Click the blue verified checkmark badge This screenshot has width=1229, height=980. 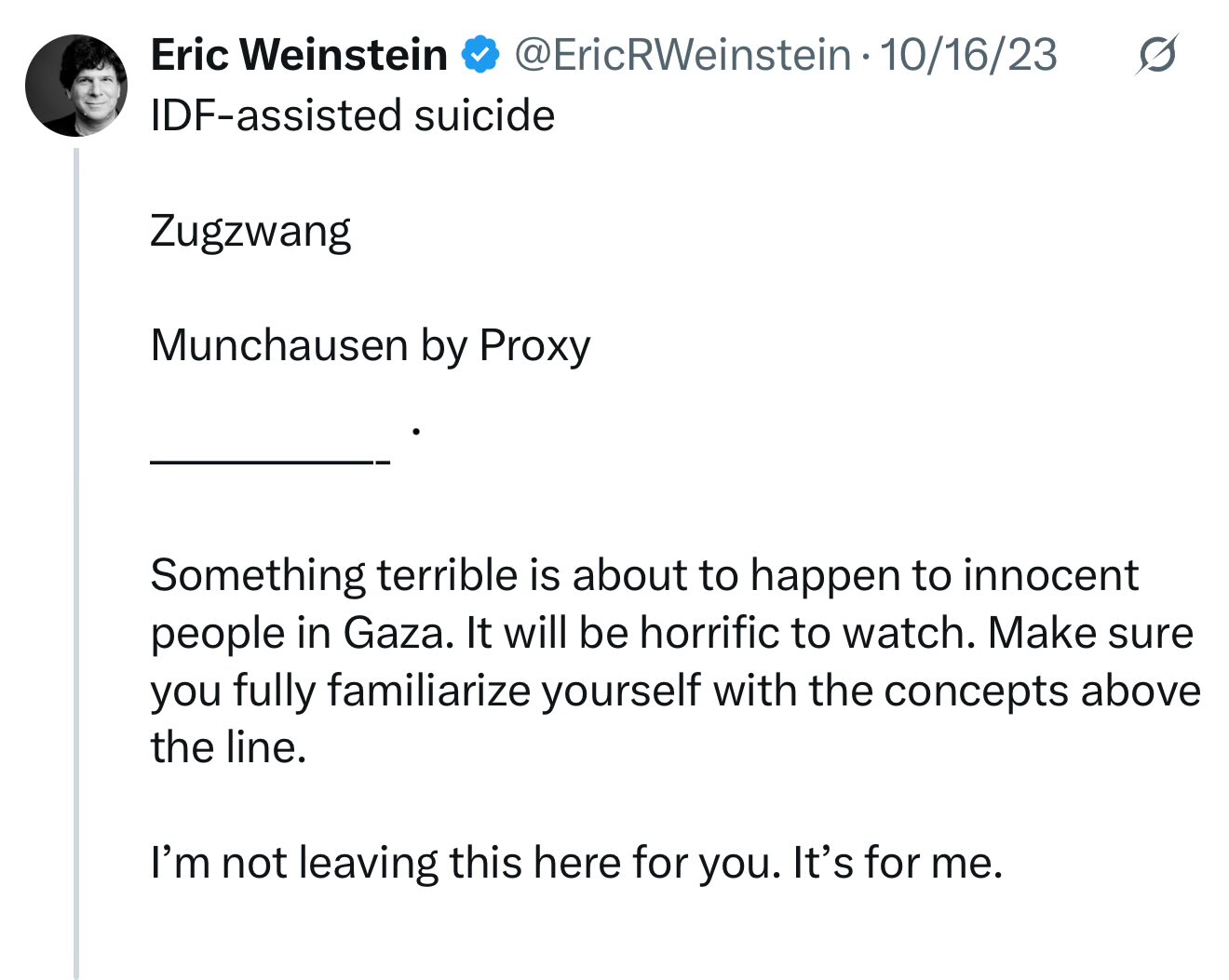[480, 56]
